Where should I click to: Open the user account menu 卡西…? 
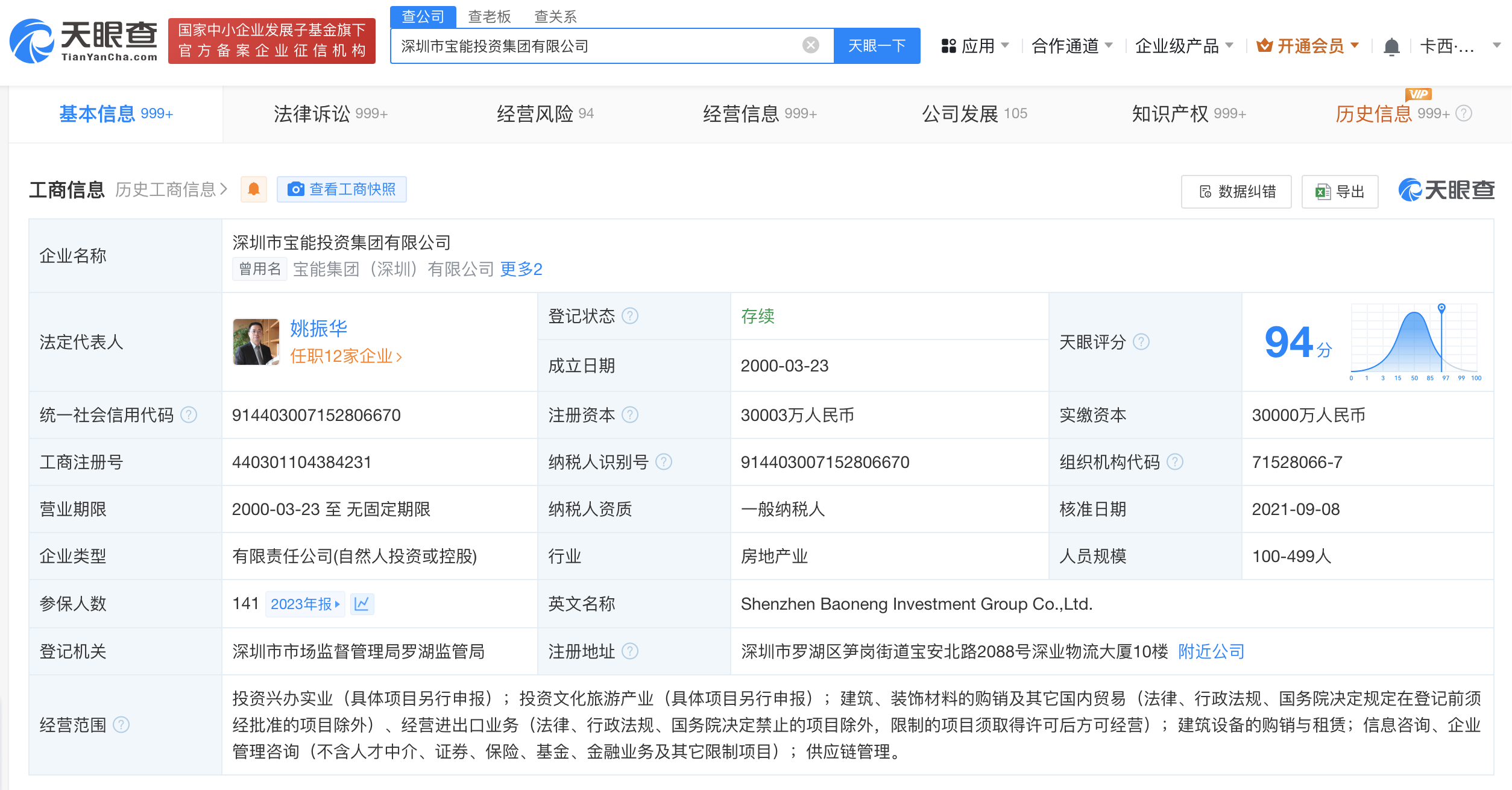[x=1460, y=46]
